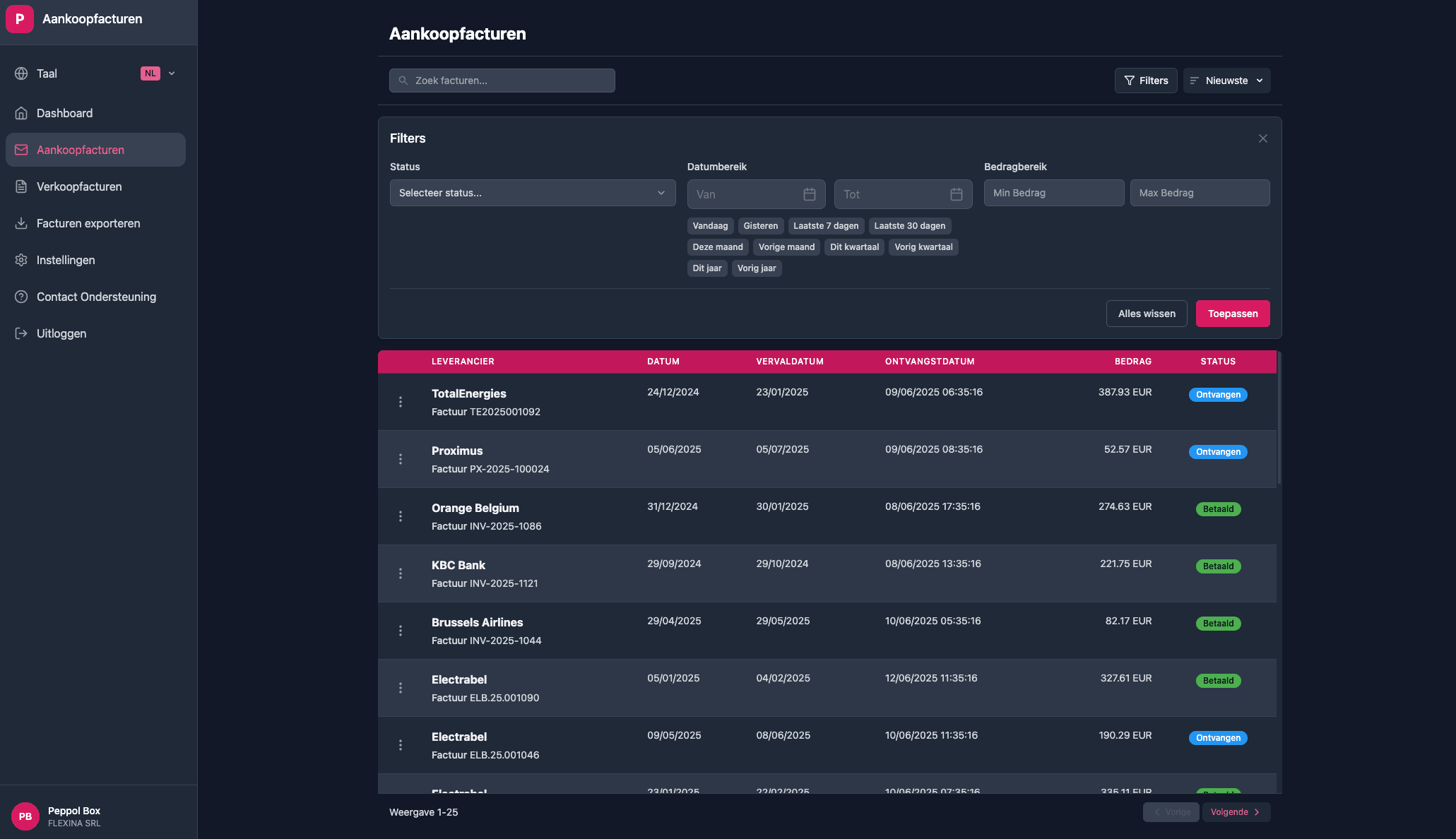Open the row menu for KBC Bank invoice
This screenshot has width=1456, height=839.
[401, 573]
